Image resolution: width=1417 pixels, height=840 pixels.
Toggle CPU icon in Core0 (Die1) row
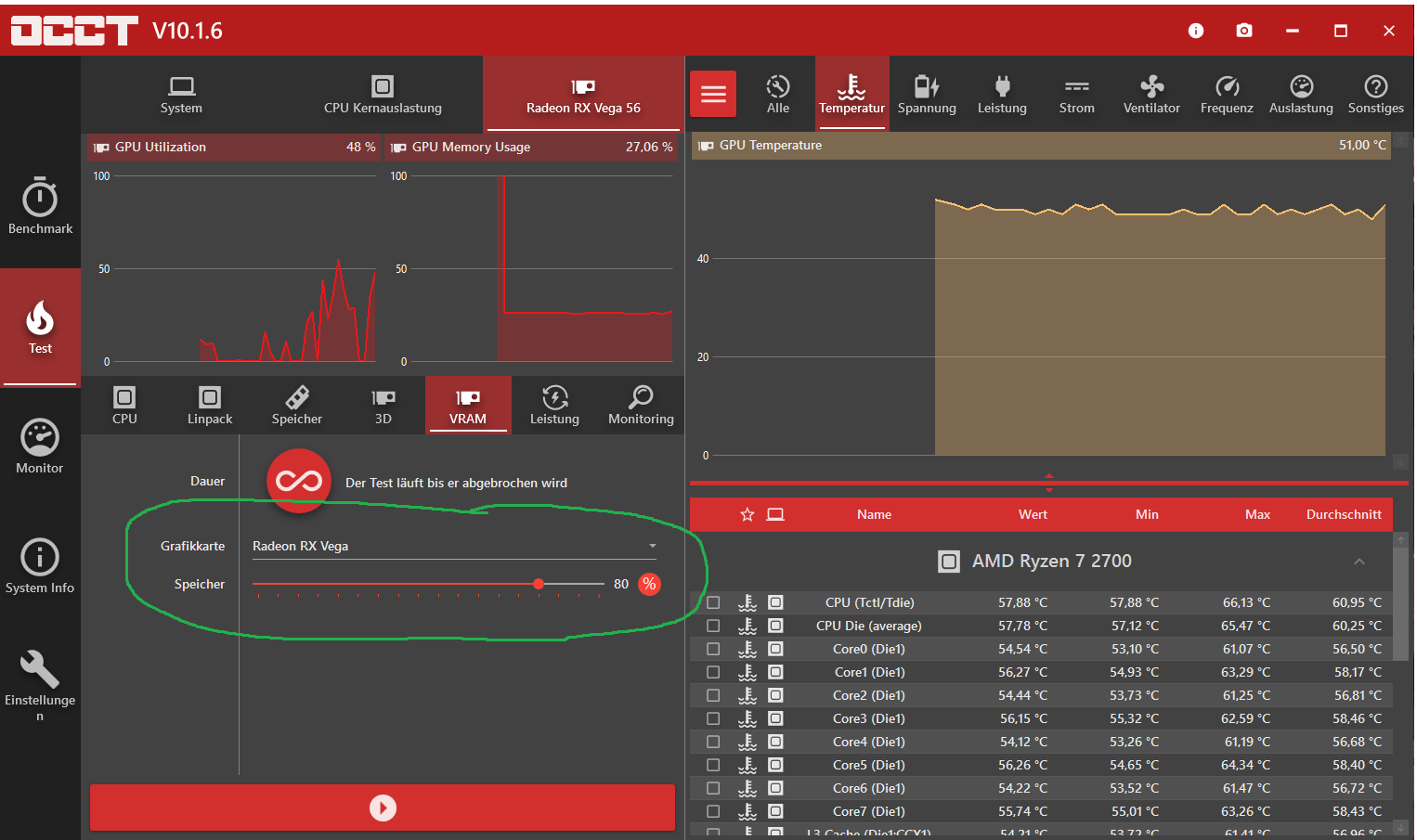[x=775, y=649]
